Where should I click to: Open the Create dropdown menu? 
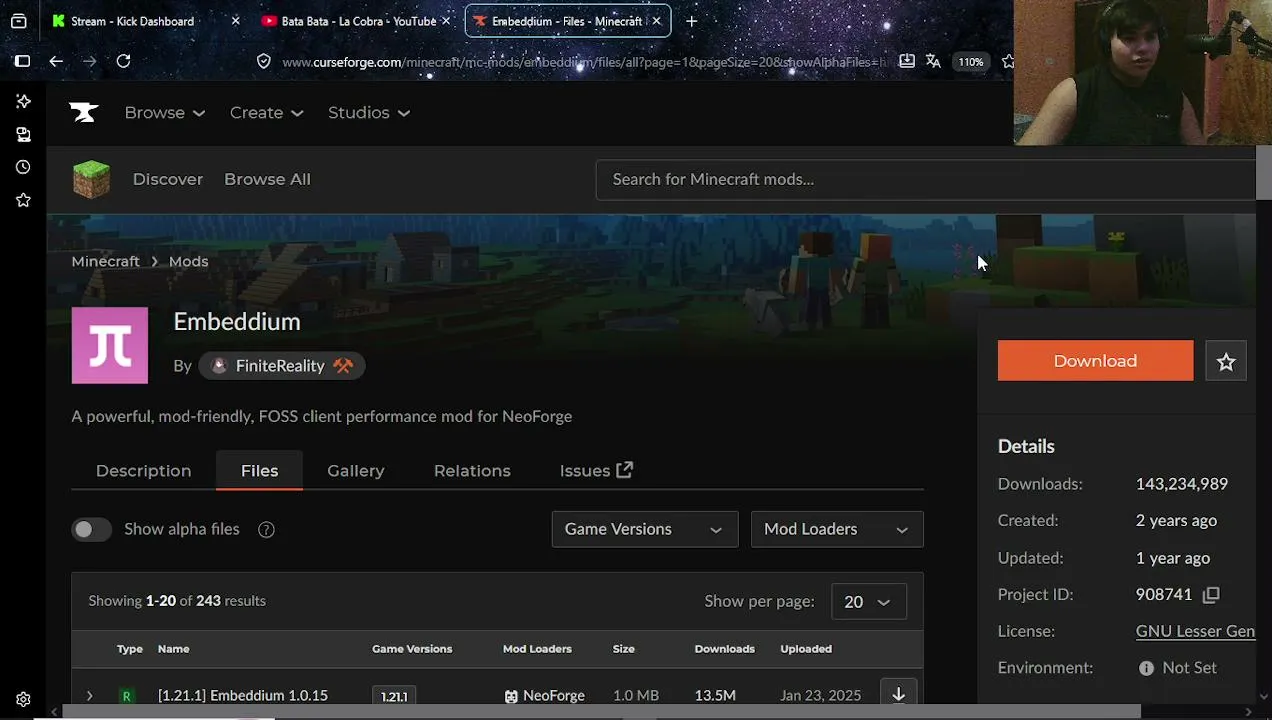point(266,113)
